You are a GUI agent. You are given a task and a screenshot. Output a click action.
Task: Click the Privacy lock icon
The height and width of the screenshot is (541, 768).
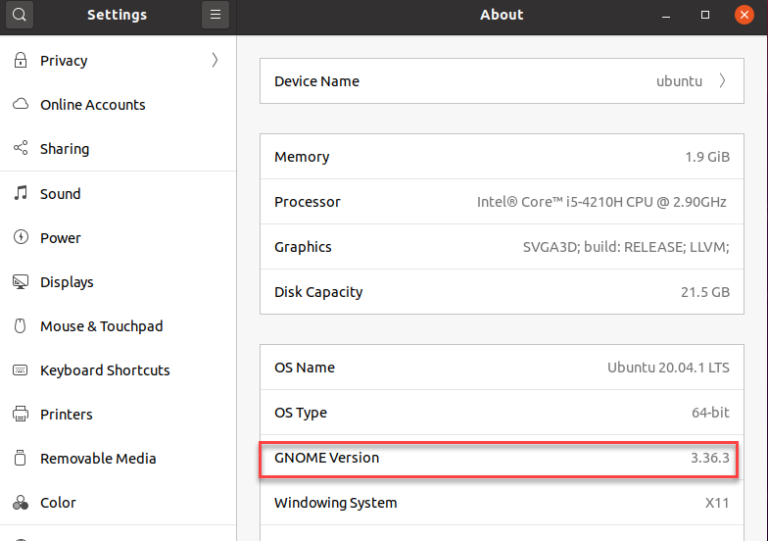21,60
